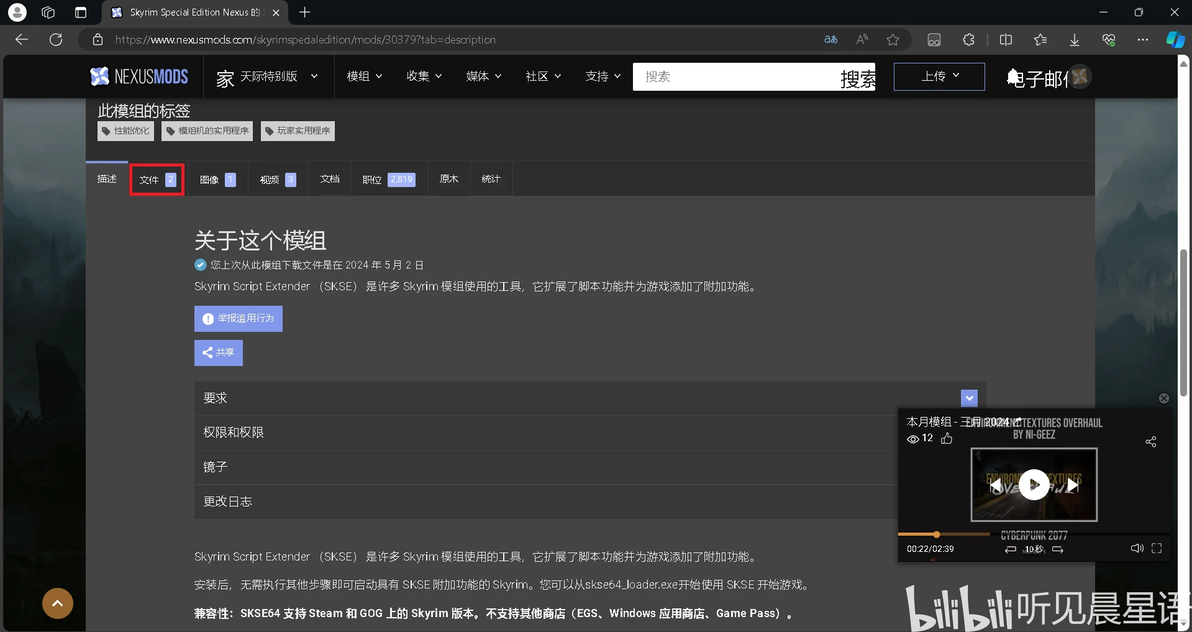Click the translate page icon
This screenshot has width=1192, height=632.
pyautogui.click(x=831, y=40)
